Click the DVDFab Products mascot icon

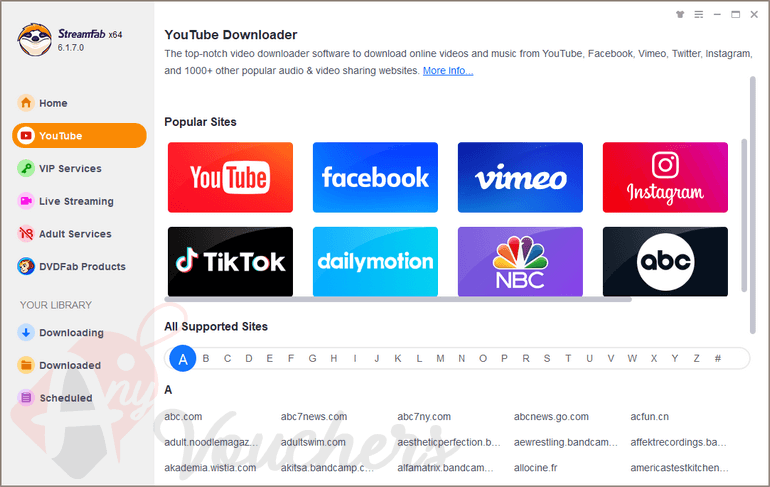tap(26, 267)
